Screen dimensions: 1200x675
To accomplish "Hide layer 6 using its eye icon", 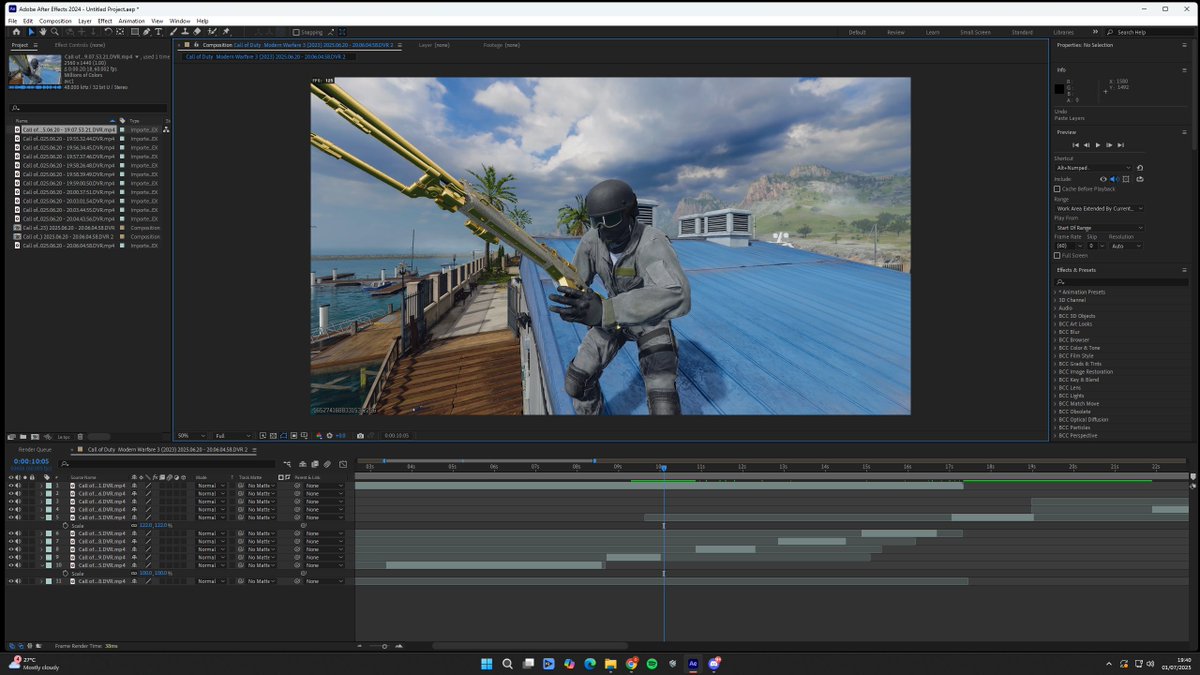I will (x=11, y=533).
